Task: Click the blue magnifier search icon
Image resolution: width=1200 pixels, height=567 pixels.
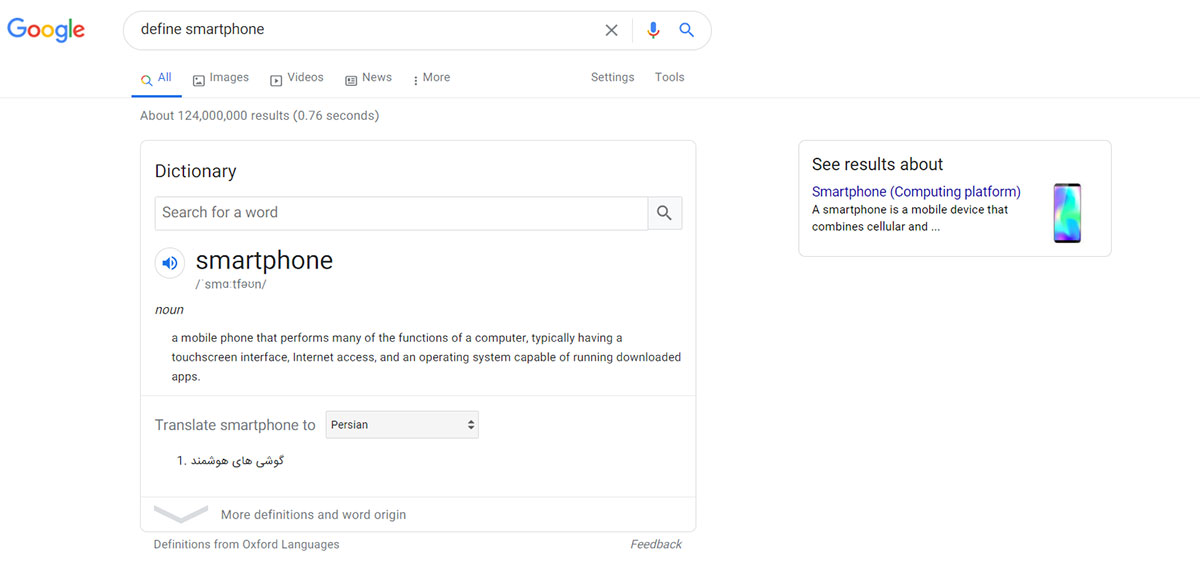Action: coord(687,30)
